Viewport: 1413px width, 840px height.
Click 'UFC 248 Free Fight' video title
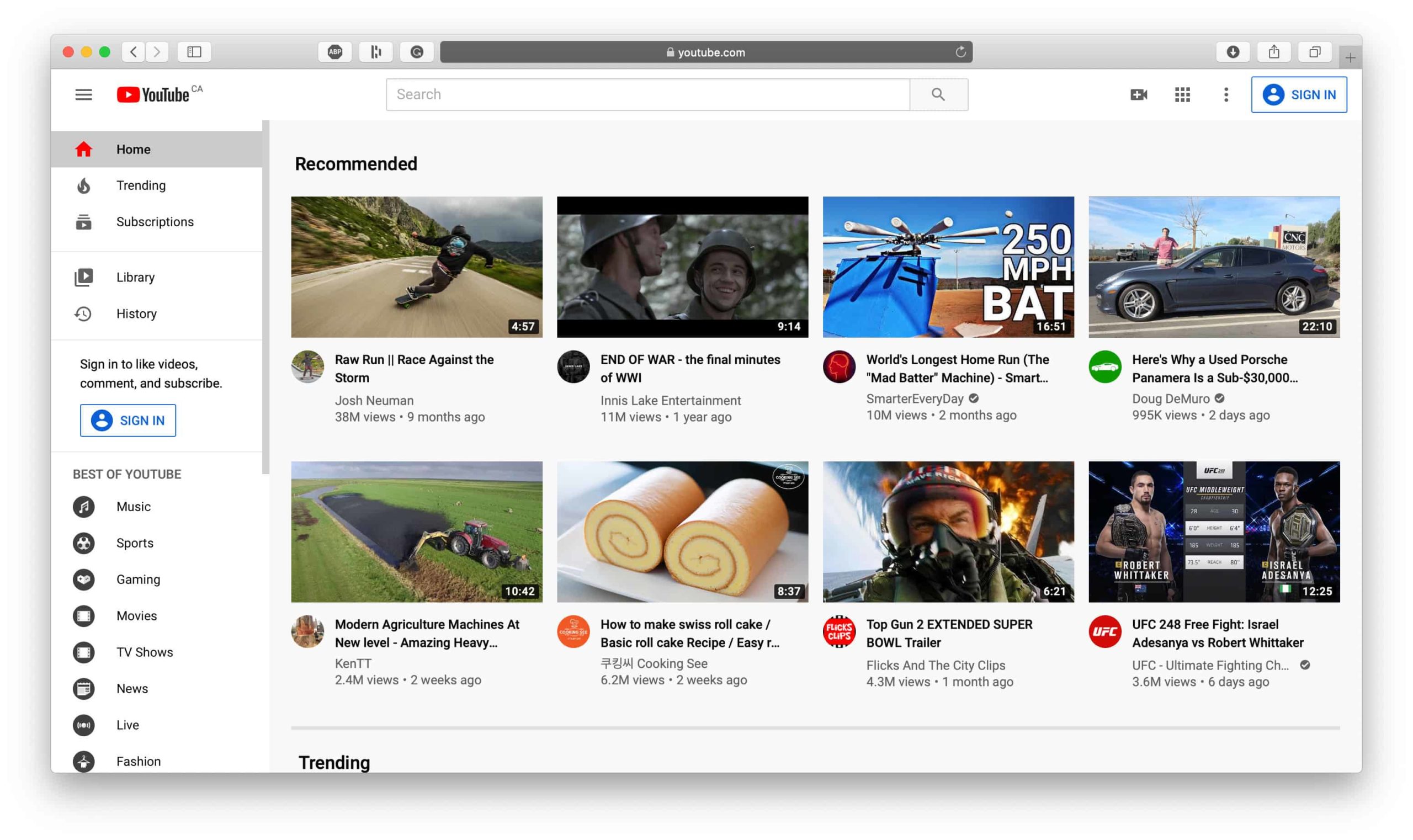pos(1218,634)
